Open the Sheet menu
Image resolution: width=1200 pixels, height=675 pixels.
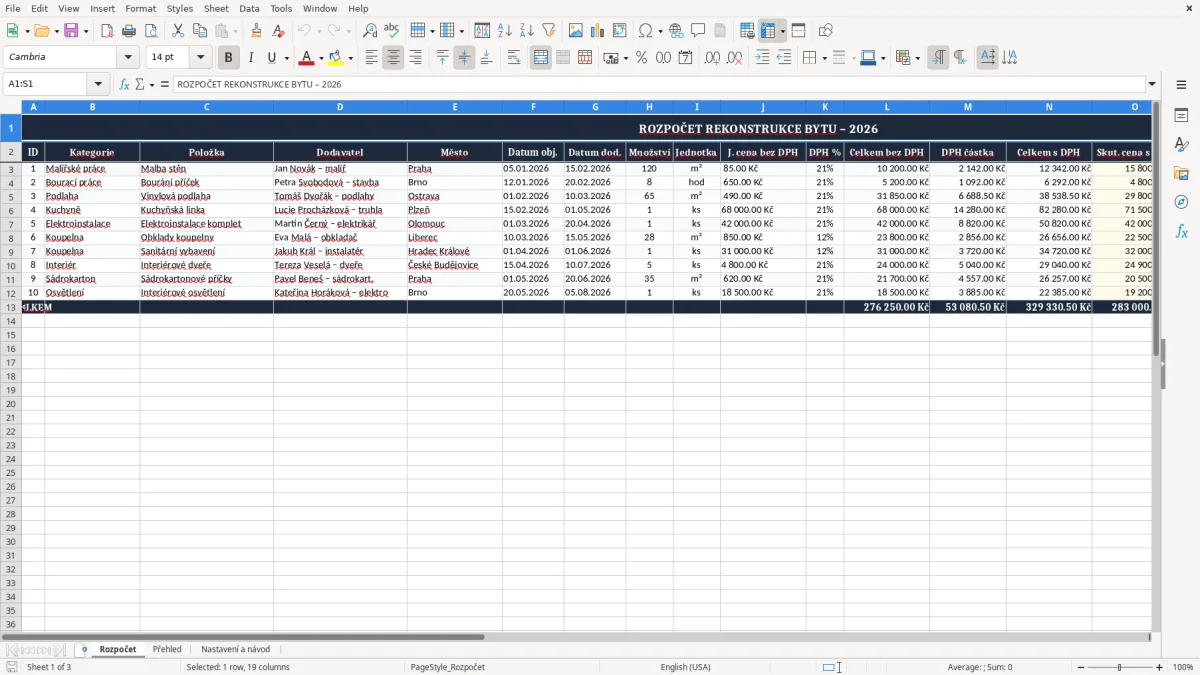pyautogui.click(x=216, y=8)
